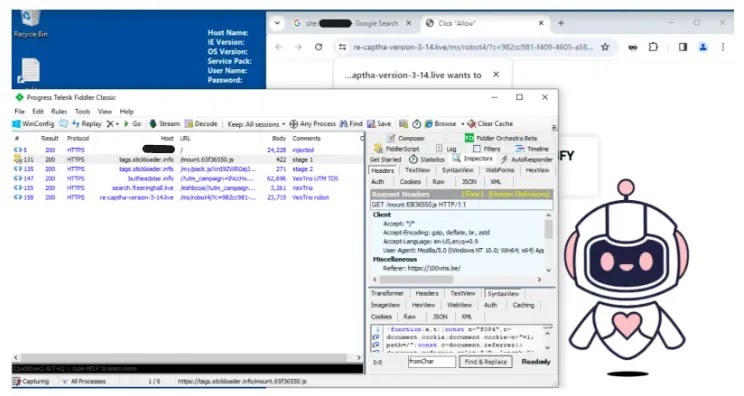744x396 pixels.
Task: Click the comment speech-bubble toolbar icon
Action: (x=64, y=124)
